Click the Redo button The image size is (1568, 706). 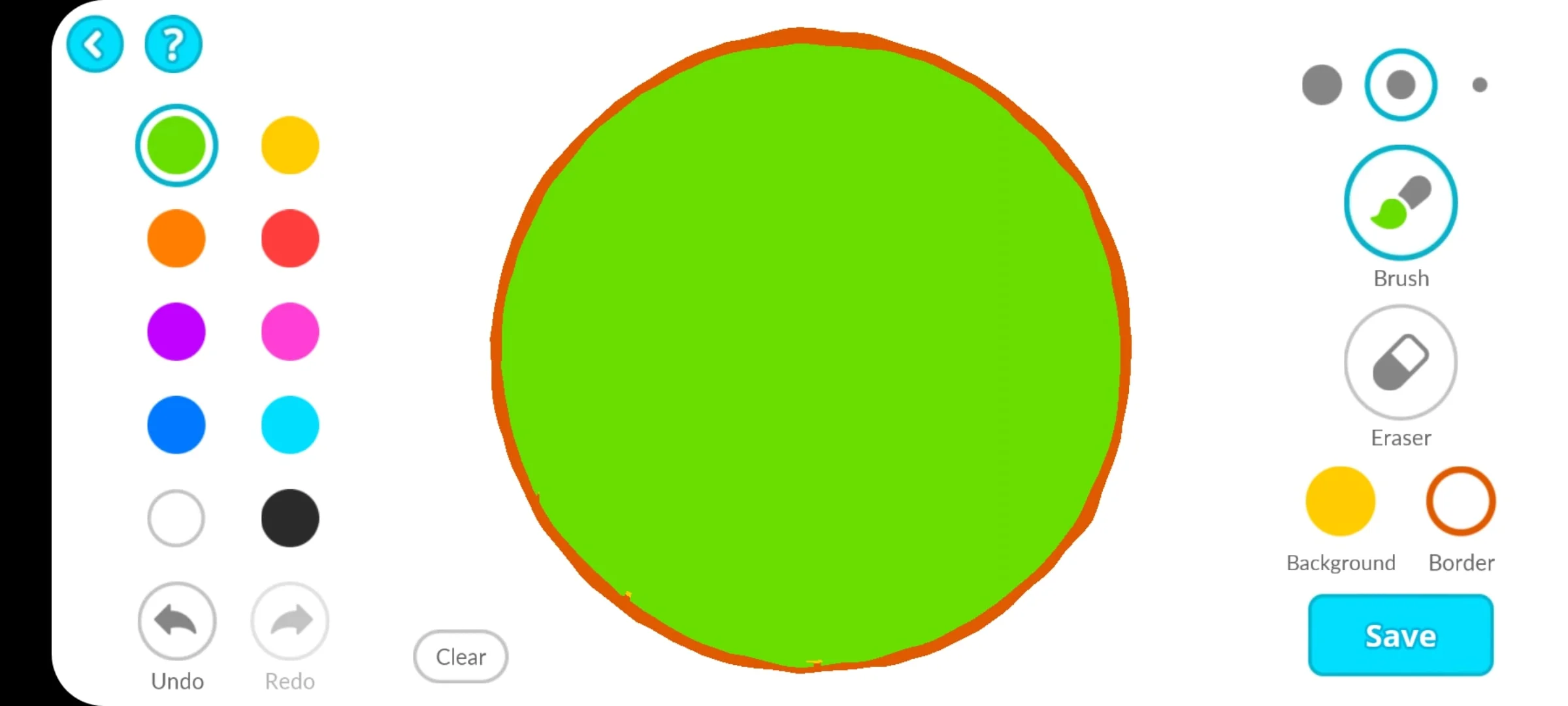click(x=290, y=621)
